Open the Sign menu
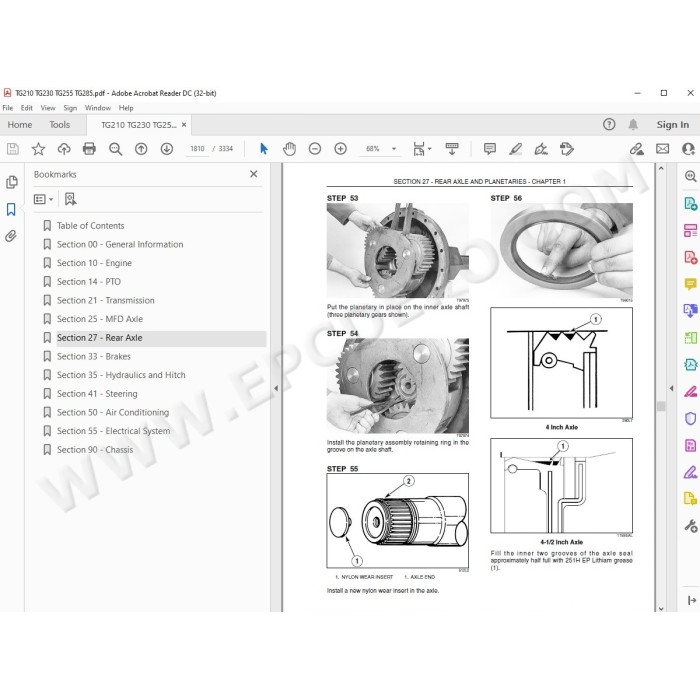 (70, 108)
